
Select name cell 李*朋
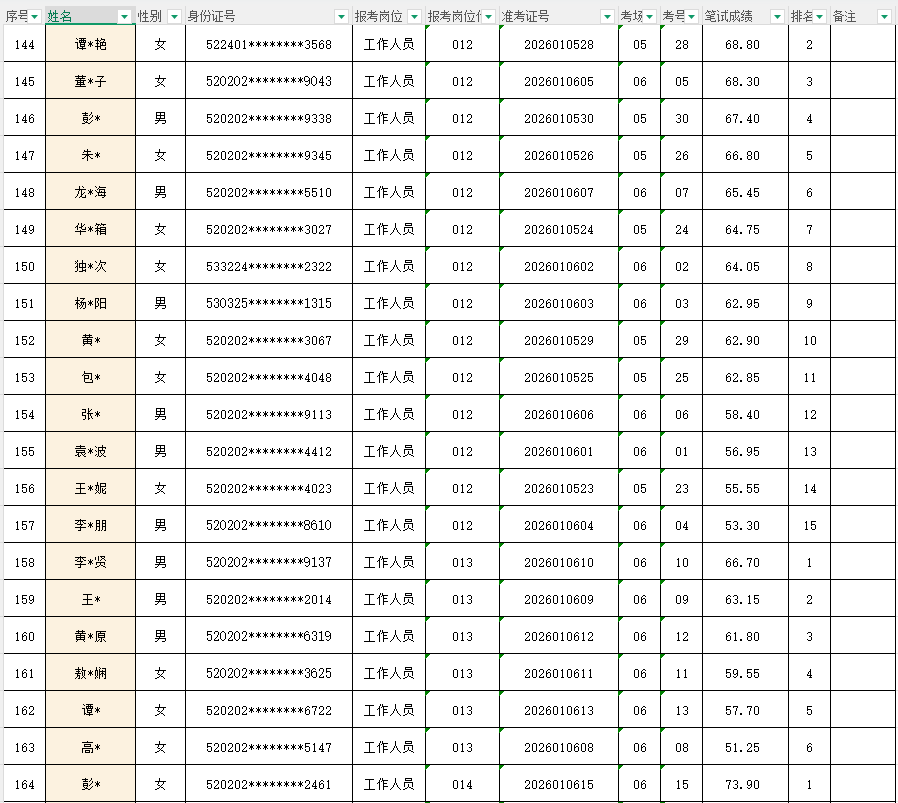pos(90,525)
